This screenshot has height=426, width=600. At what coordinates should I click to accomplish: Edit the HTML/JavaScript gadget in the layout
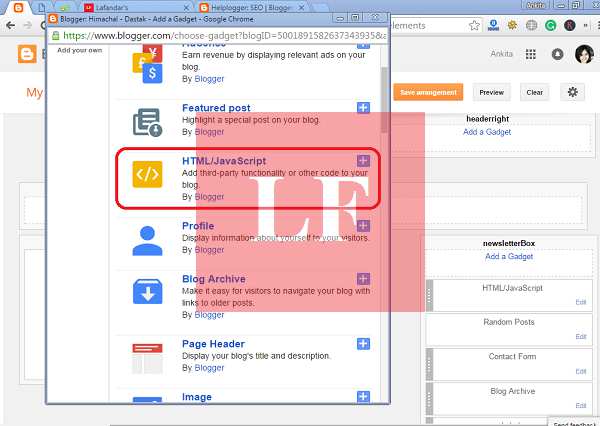point(580,302)
